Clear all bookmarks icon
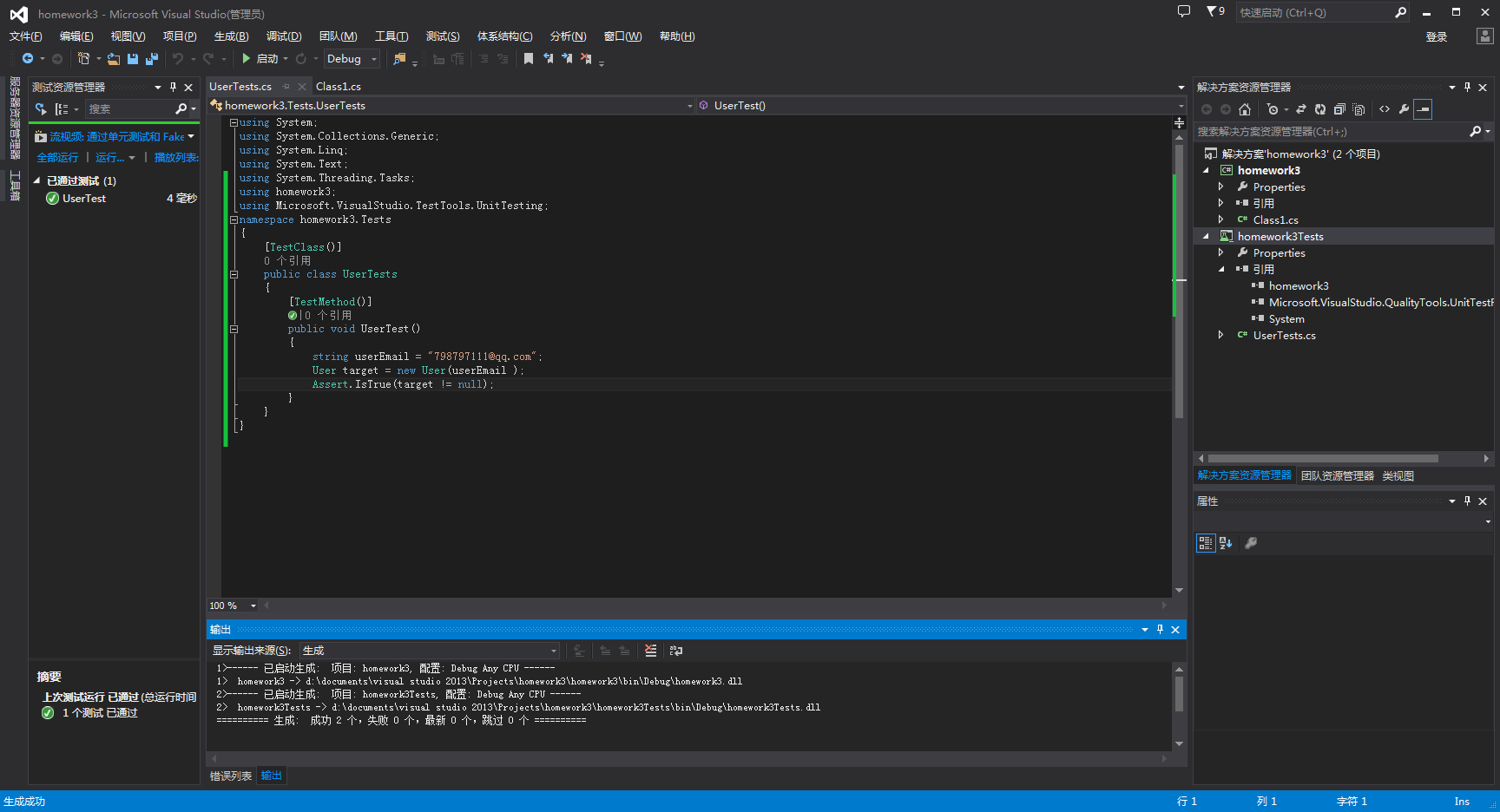The height and width of the screenshot is (812, 1500). [x=586, y=59]
